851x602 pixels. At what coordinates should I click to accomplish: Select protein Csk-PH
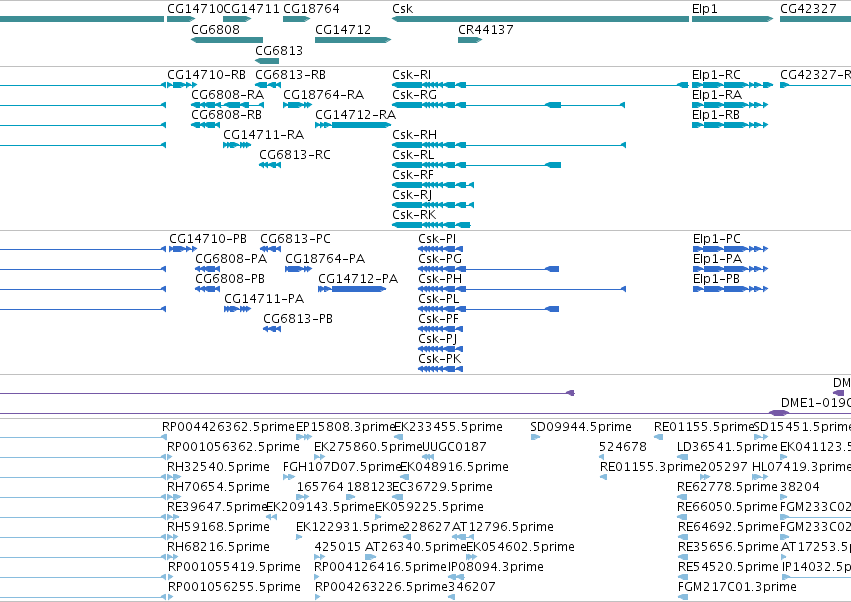tap(440, 279)
